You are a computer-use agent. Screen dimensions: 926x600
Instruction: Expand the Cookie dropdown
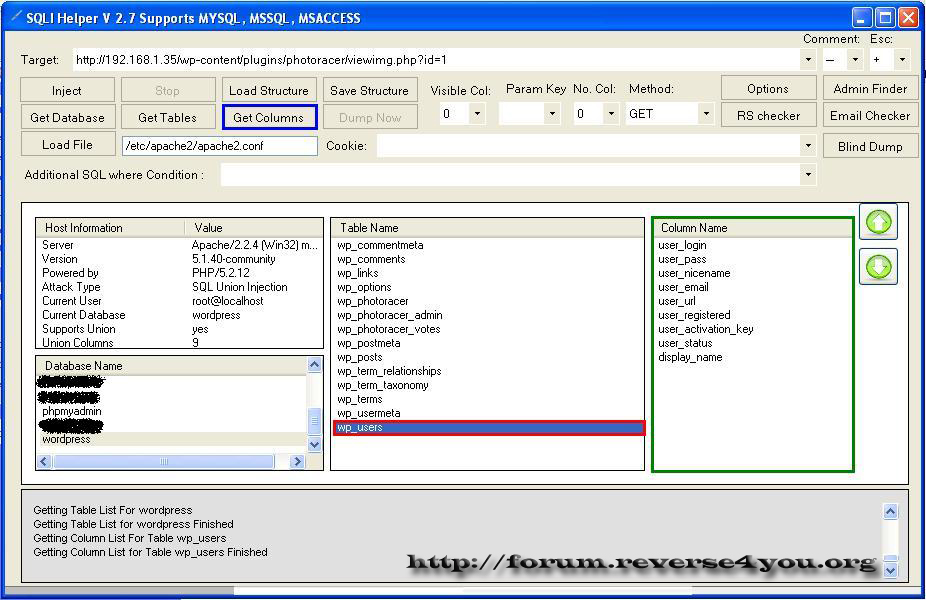tap(808, 145)
